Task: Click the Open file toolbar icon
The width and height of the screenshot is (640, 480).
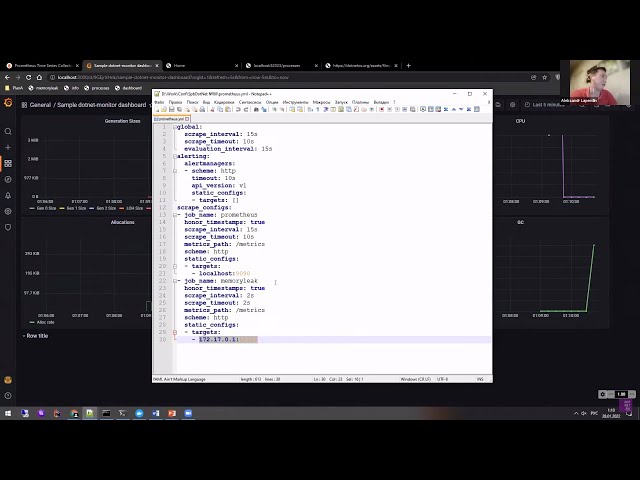Action: [164, 109]
